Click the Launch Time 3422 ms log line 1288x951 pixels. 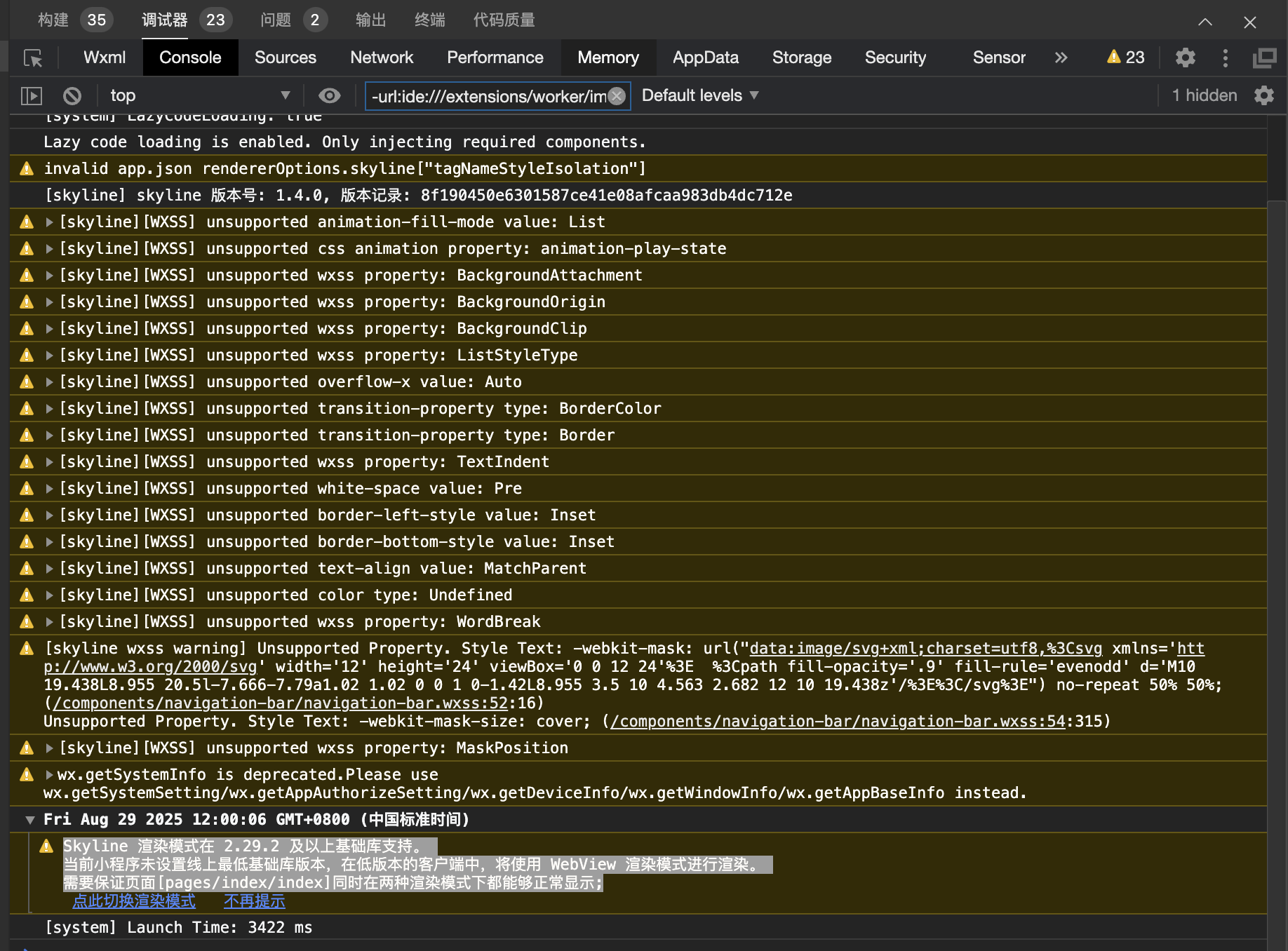178,928
